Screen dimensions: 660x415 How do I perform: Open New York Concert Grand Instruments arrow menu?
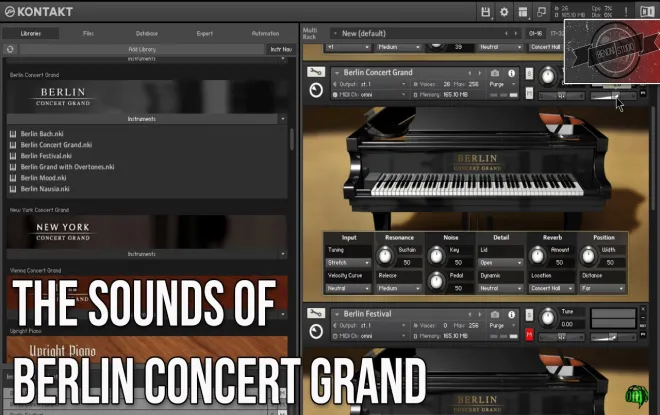coord(283,254)
